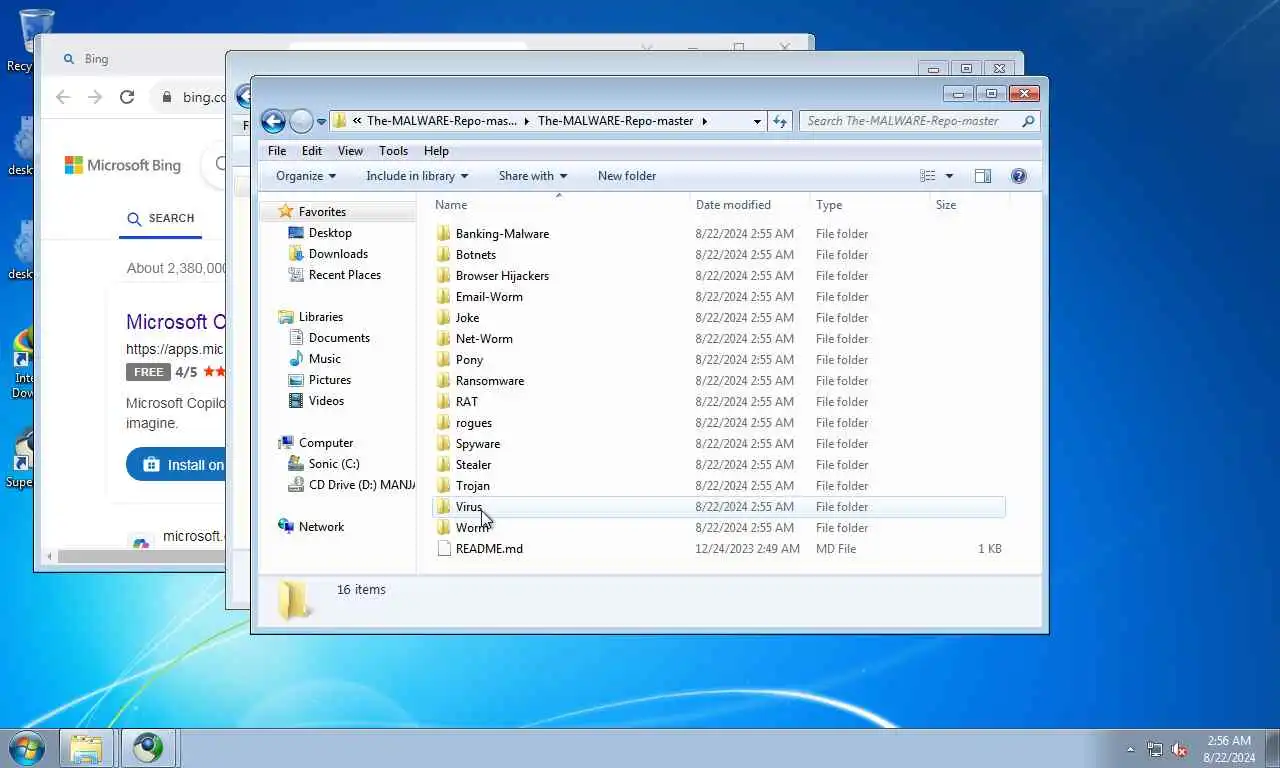The height and width of the screenshot is (768, 1280).
Task: Open the Help menu
Action: point(436,151)
